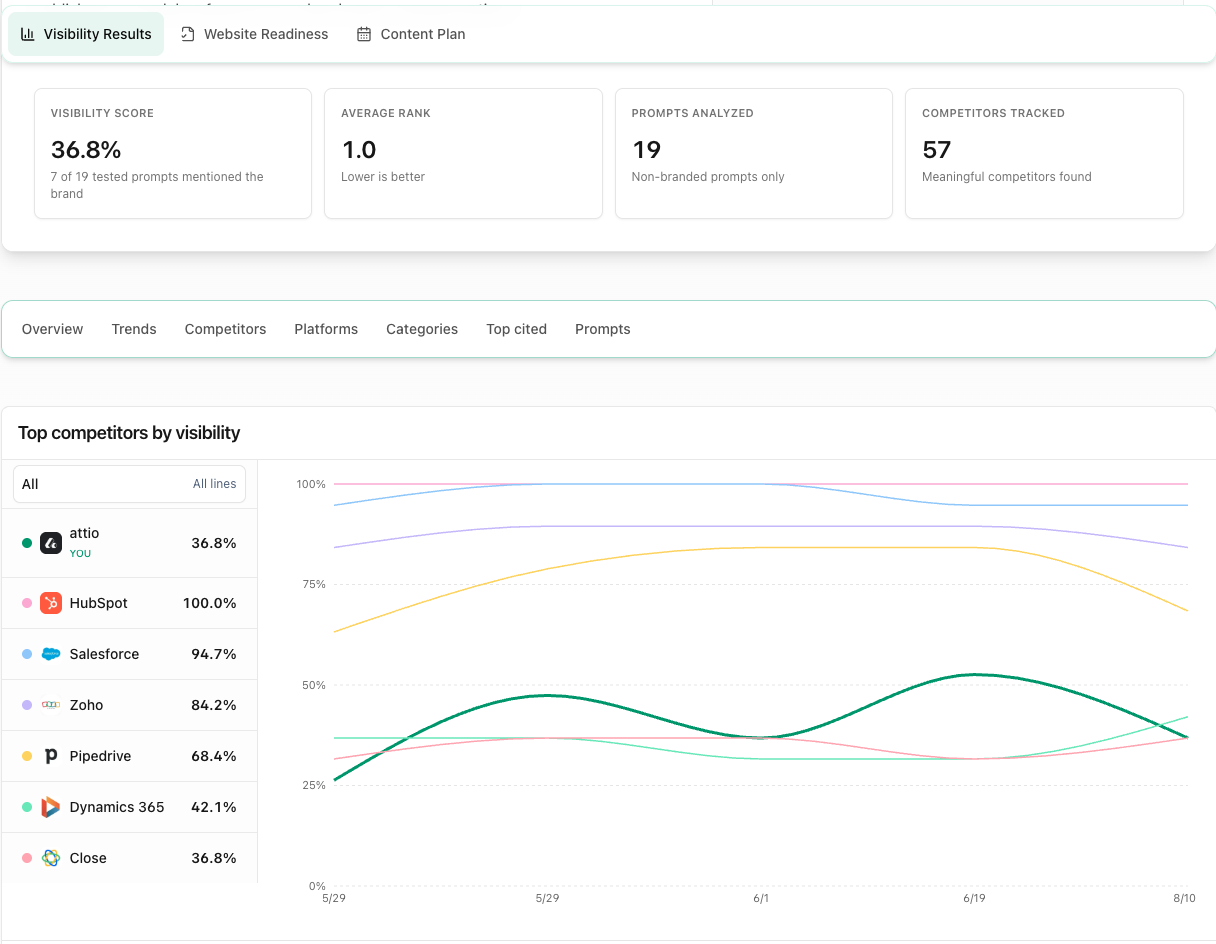Click the 'Non-branded prompts only' caption
The image size is (1216, 944).
[708, 177]
